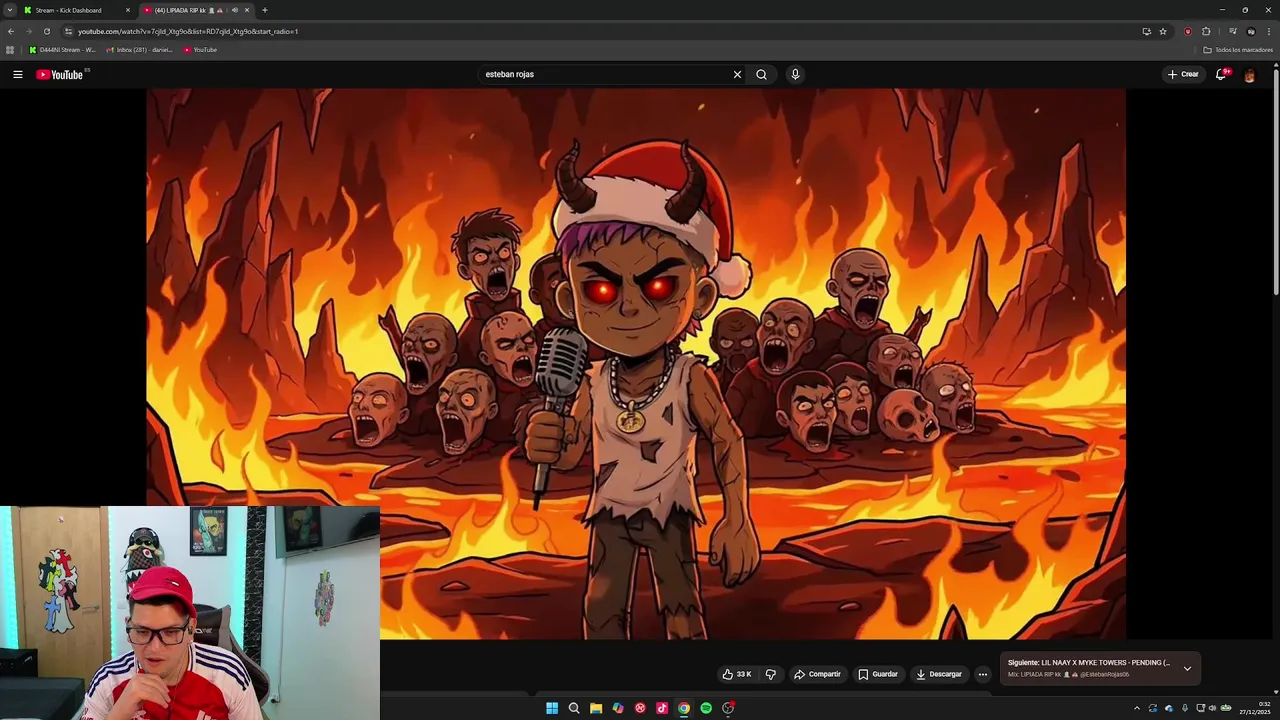Open YouTube notifications bell

(x=1221, y=74)
